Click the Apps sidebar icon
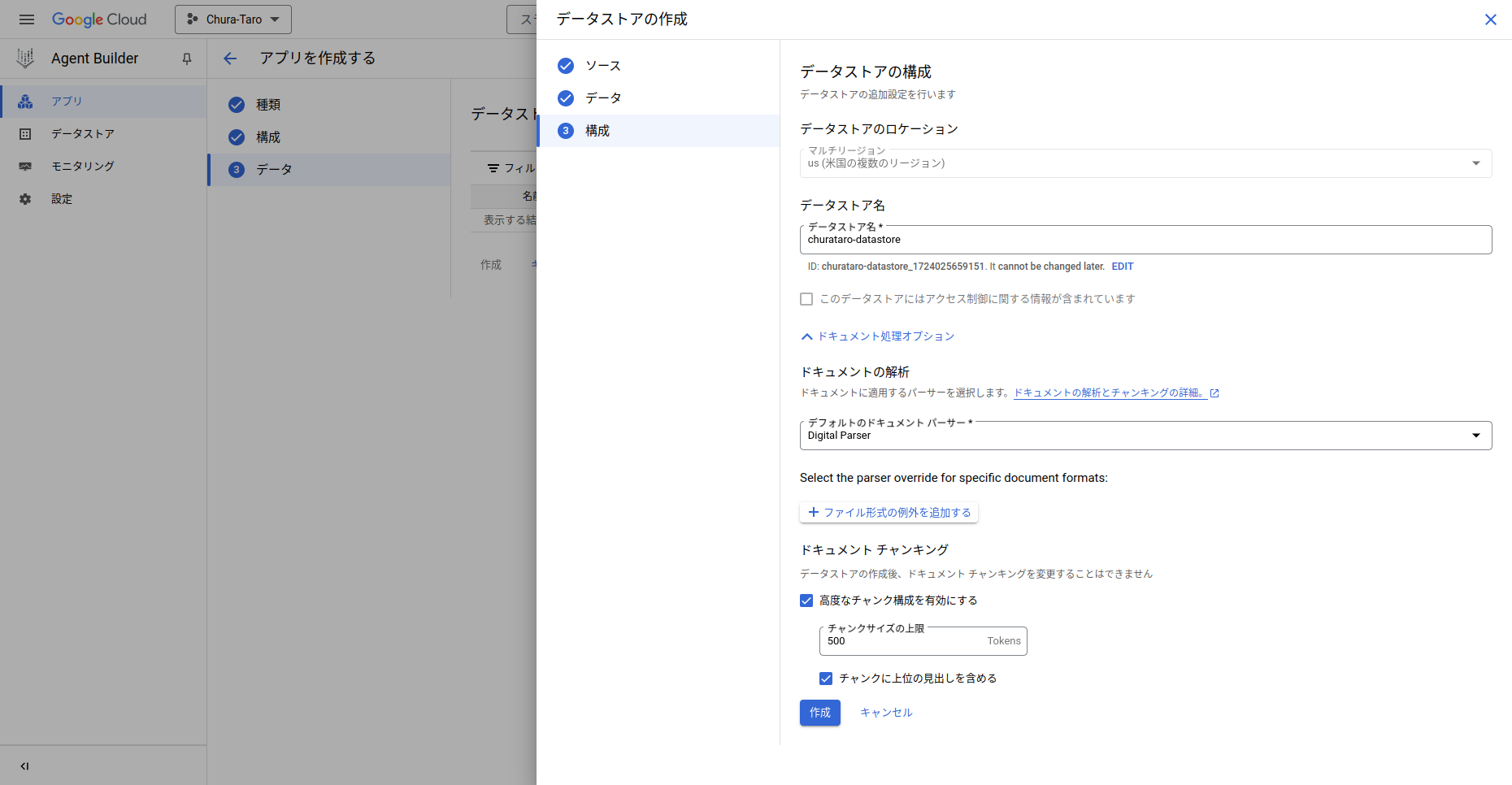Image resolution: width=1512 pixels, height=785 pixels. [25, 102]
